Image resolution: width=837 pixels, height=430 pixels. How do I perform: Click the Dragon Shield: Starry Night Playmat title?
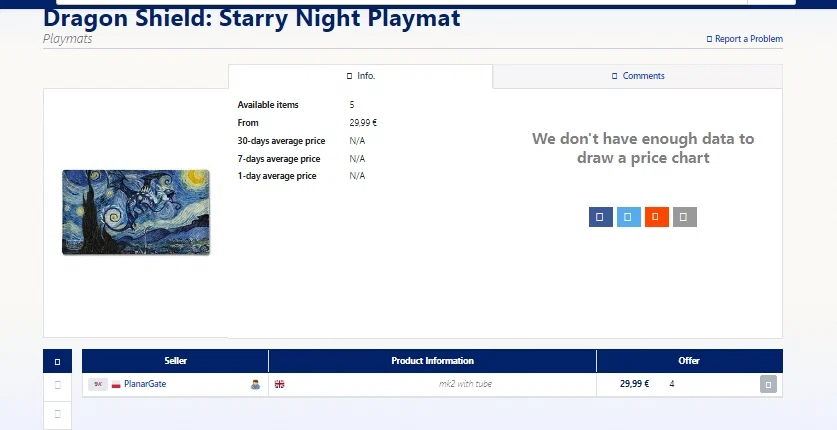point(251,19)
